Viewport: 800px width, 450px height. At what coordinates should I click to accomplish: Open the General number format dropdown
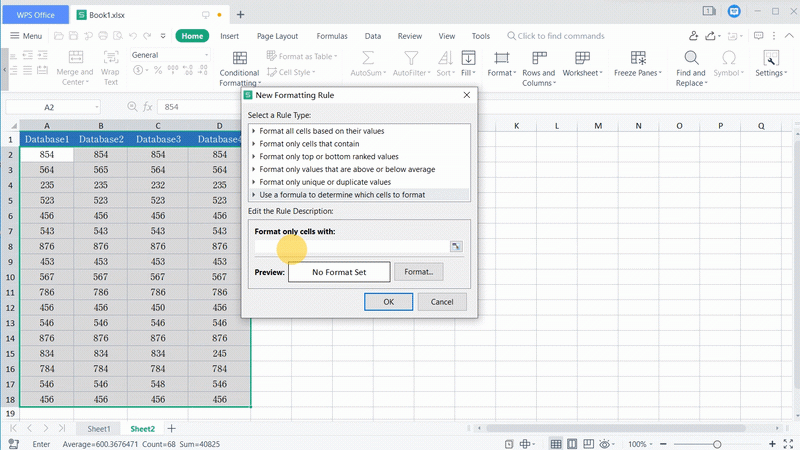click(x=168, y=55)
